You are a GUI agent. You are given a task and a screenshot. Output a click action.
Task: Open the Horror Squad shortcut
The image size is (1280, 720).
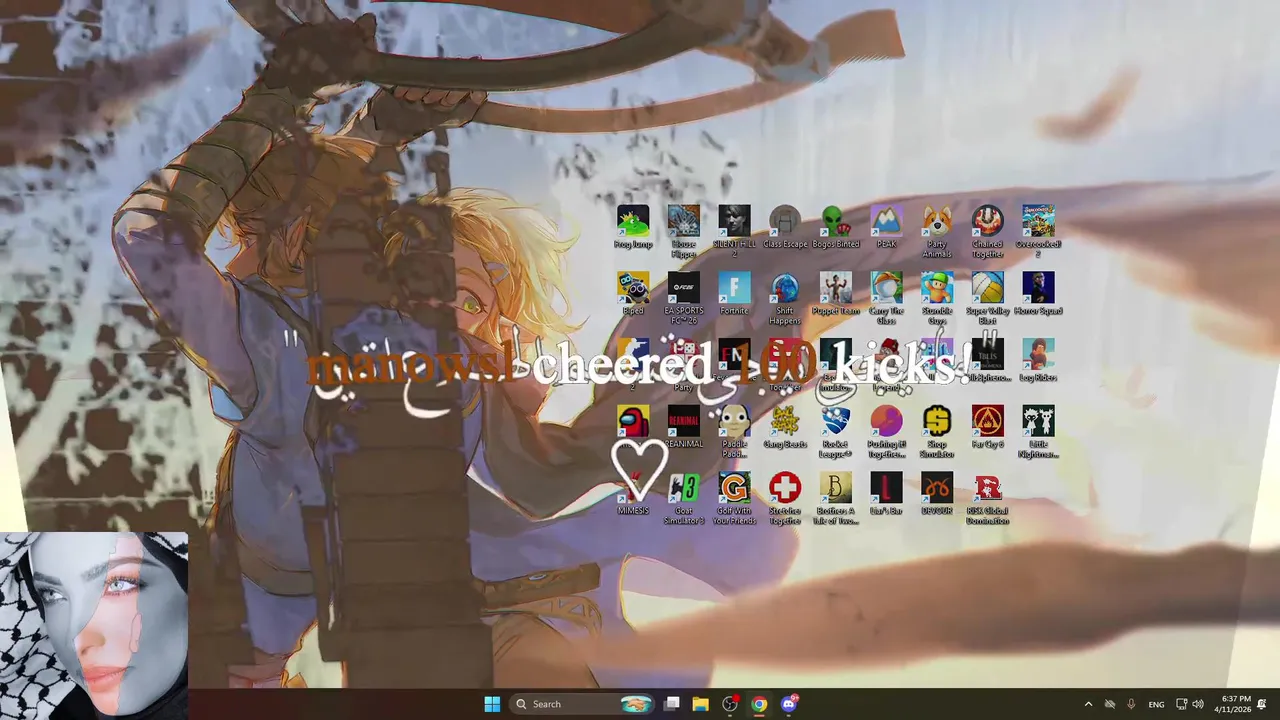pos(1038,294)
